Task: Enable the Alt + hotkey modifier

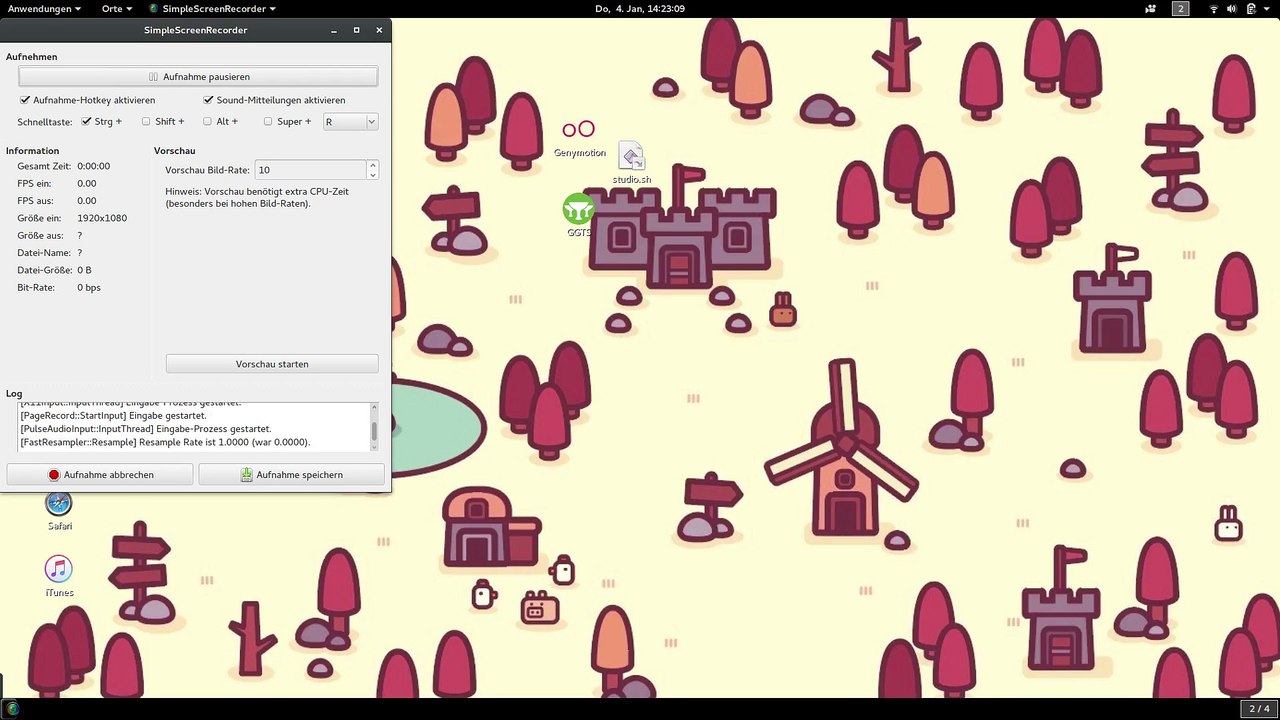Action: tap(207, 121)
